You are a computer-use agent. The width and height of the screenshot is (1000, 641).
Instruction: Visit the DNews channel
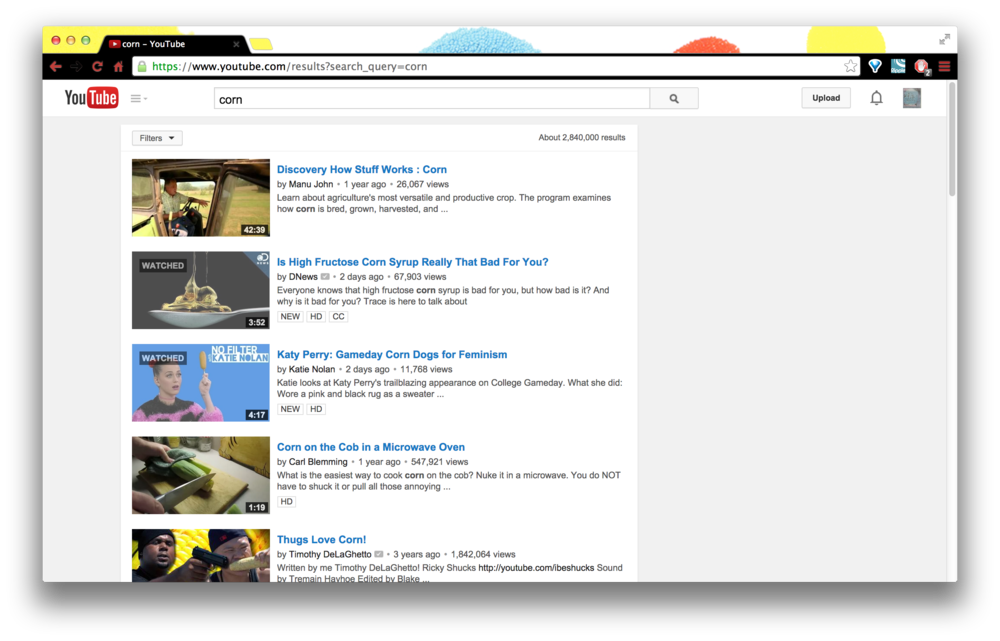click(x=303, y=277)
